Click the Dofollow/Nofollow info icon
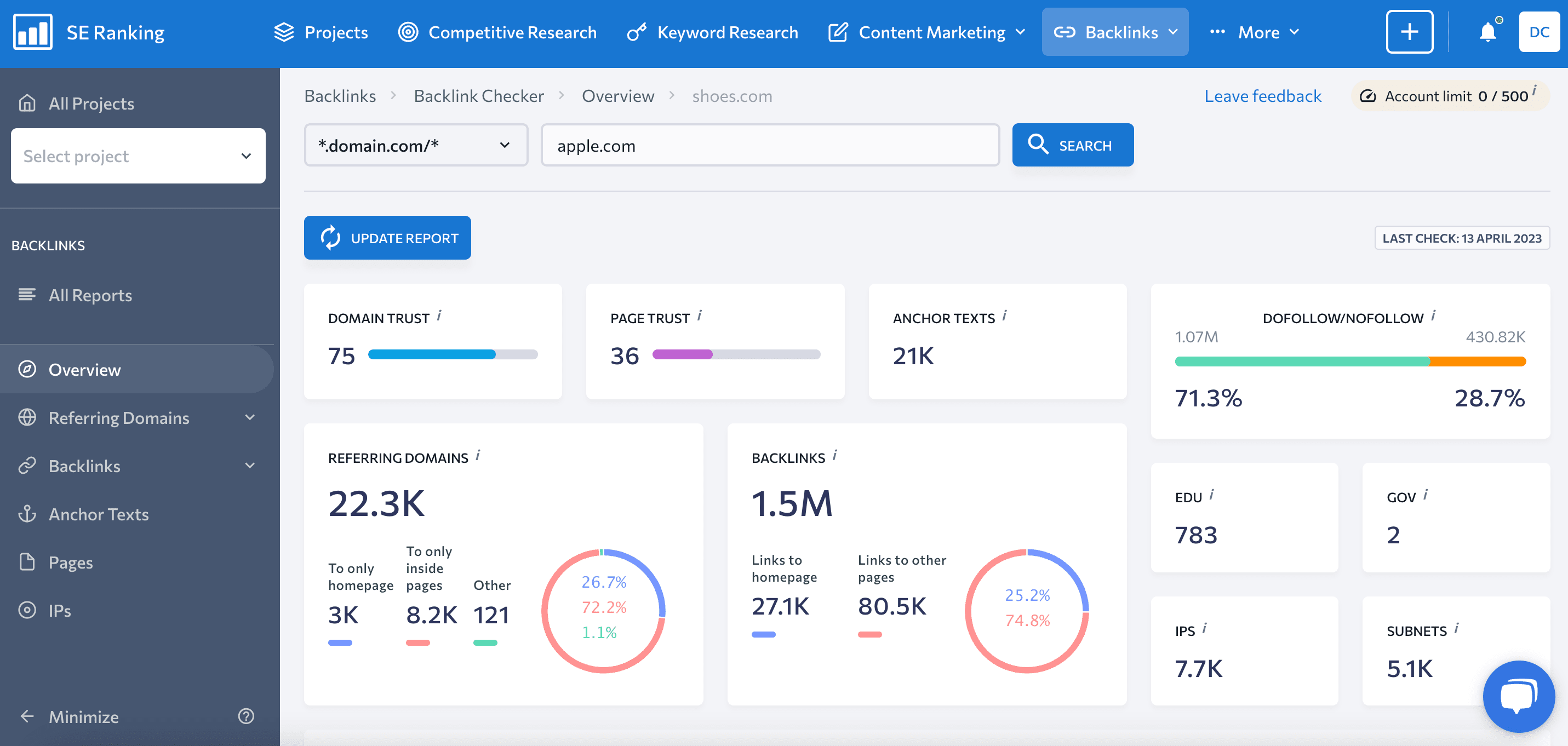The height and width of the screenshot is (746, 1568). (x=1433, y=315)
